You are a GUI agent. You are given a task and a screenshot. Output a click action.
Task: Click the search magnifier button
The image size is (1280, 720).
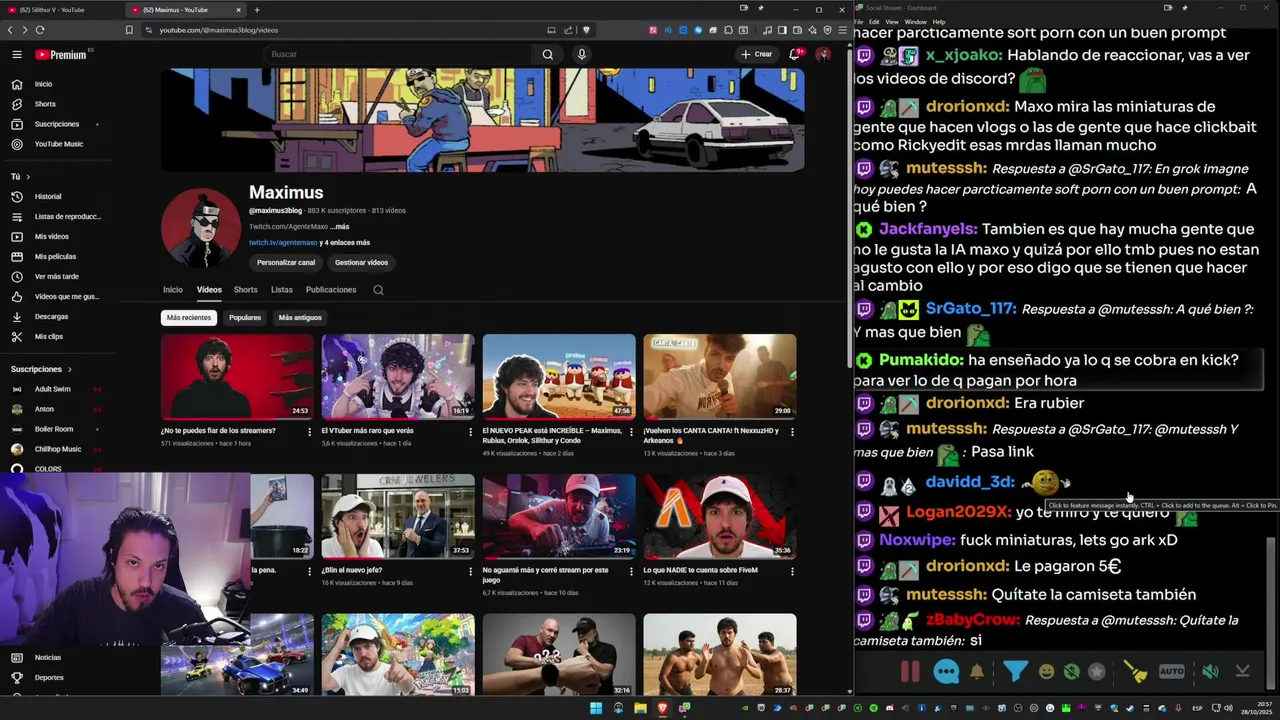pyautogui.click(x=547, y=54)
